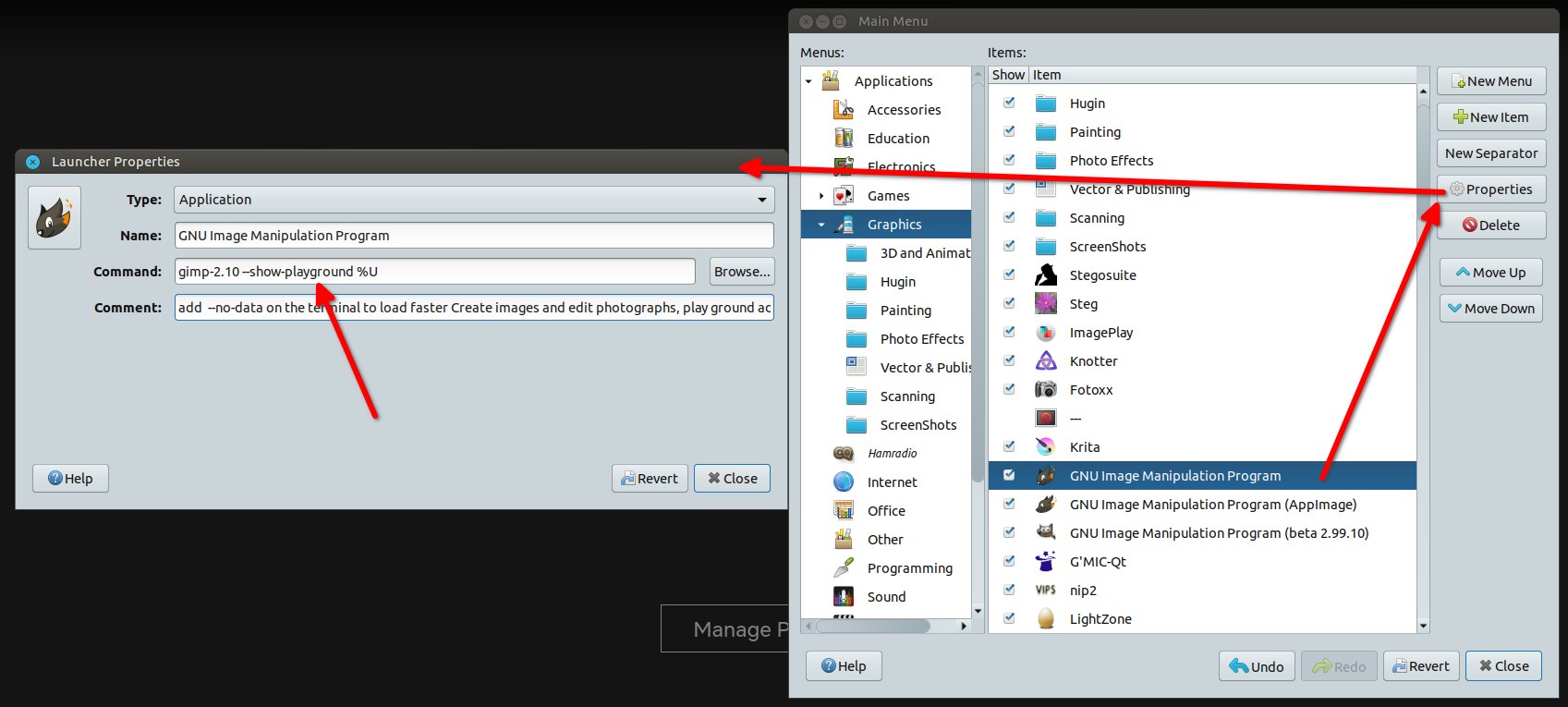
Task: Click the Sound menu icon
Action: click(x=844, y=597)
